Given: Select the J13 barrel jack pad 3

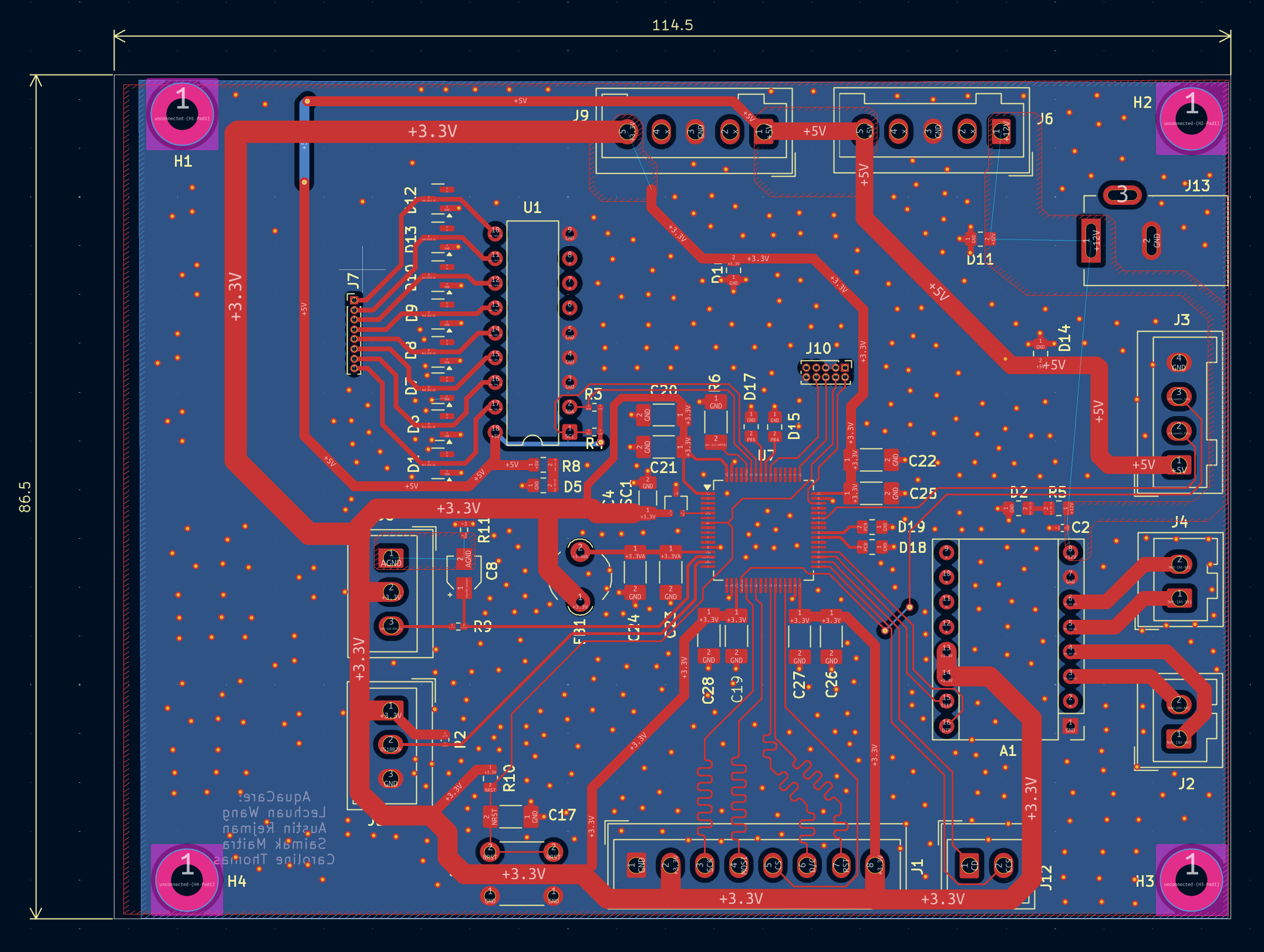Looking at the screenshot, I should [x=1122, y=195].
